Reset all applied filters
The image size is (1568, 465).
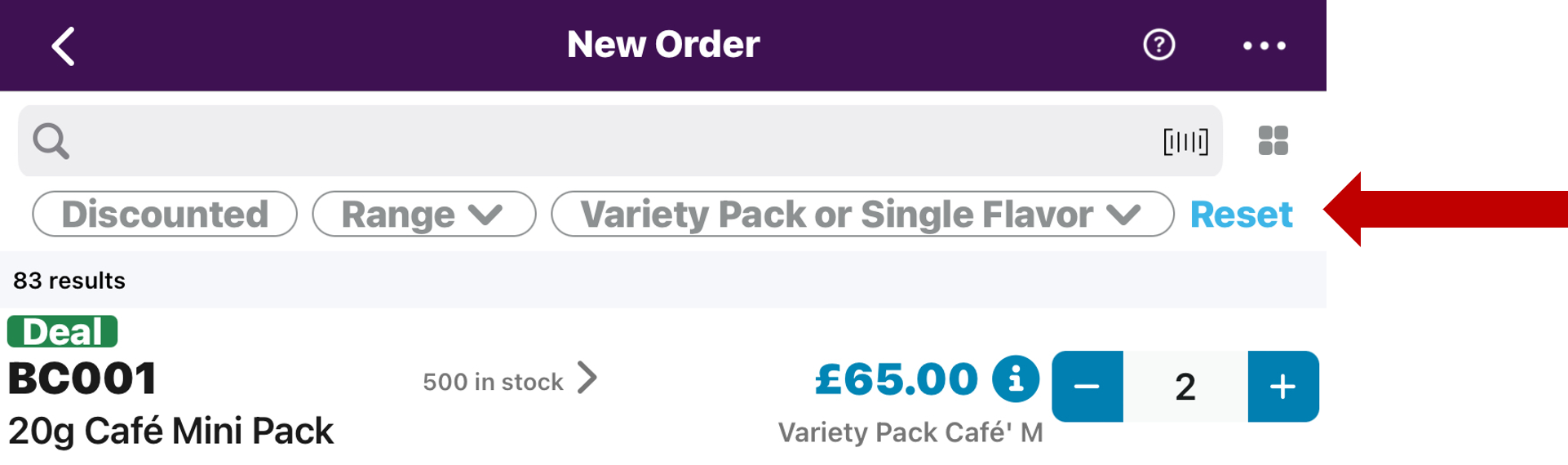click(1241, 215)
